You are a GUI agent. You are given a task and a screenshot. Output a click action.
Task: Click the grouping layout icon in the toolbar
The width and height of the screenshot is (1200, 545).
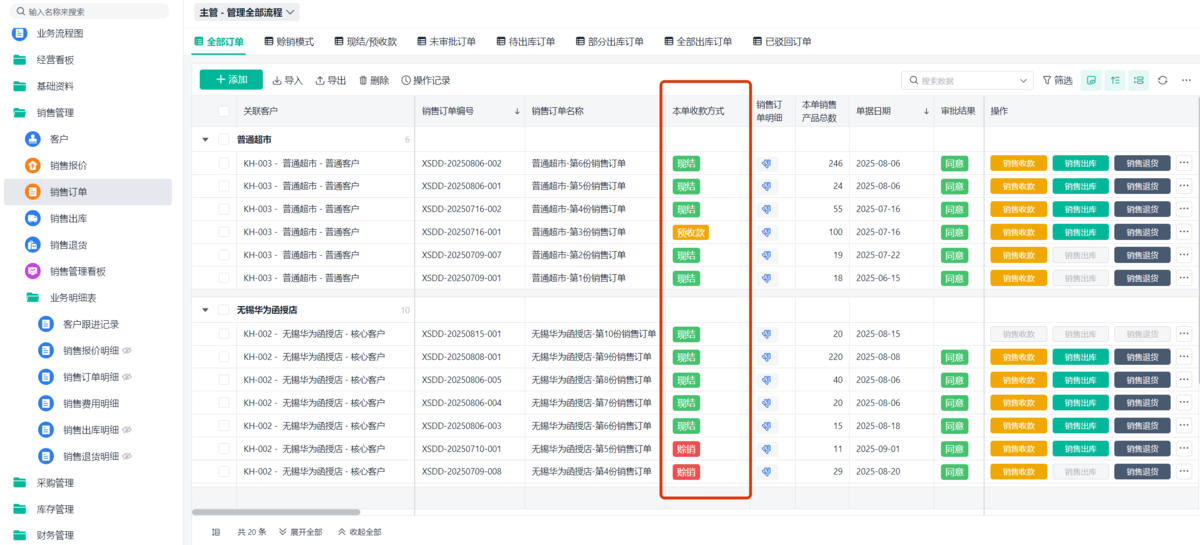click(1138, 80)
